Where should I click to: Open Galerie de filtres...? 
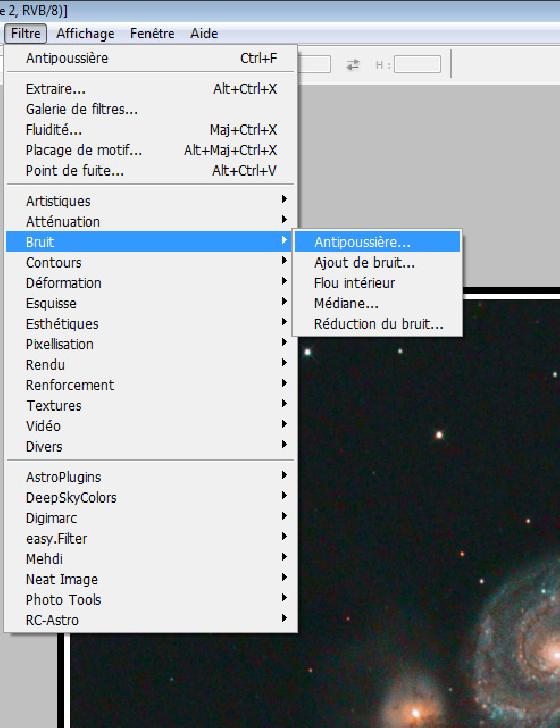tap(151, 109)
